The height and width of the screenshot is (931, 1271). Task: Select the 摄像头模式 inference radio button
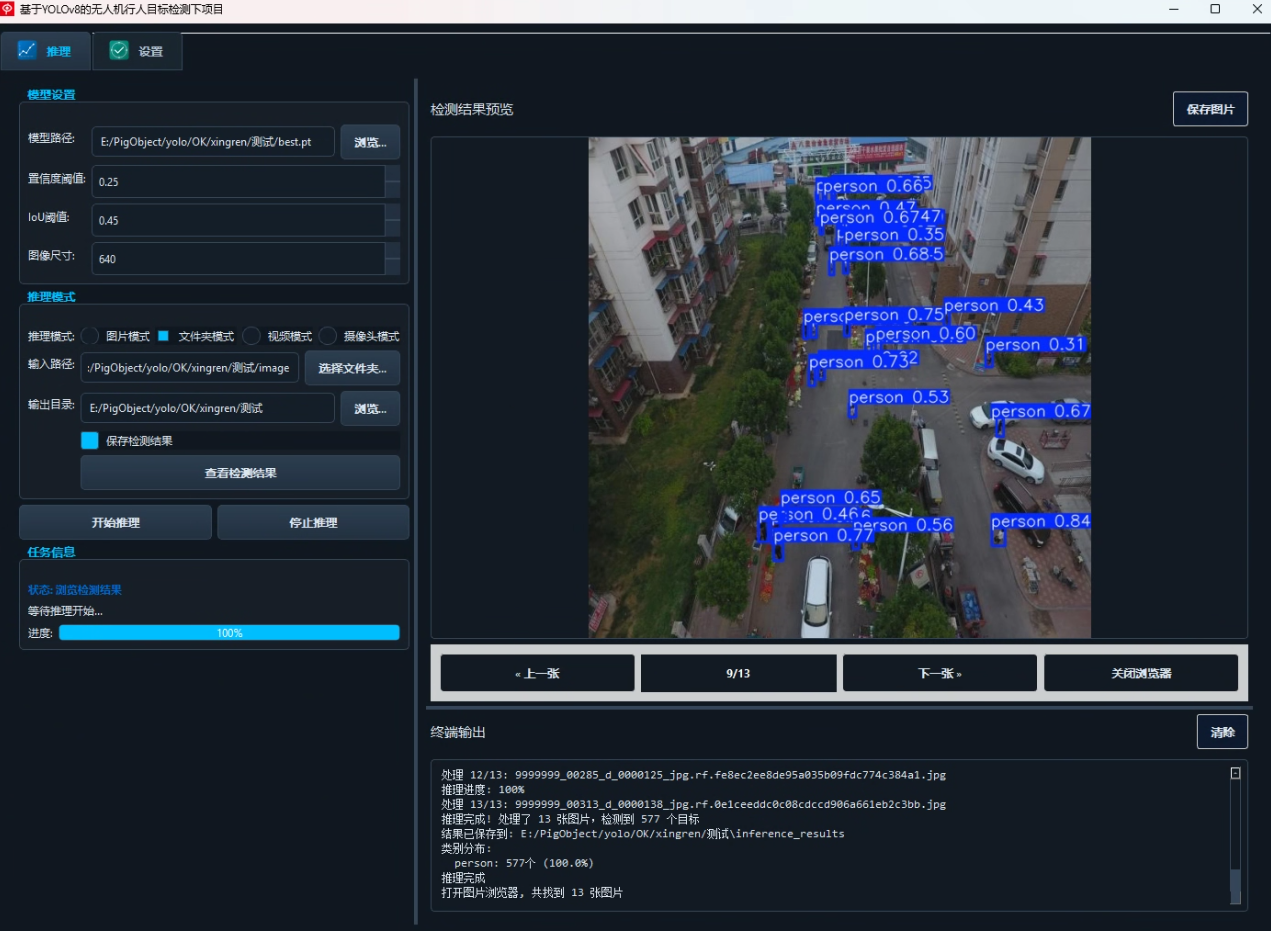[x=327, y=336]
